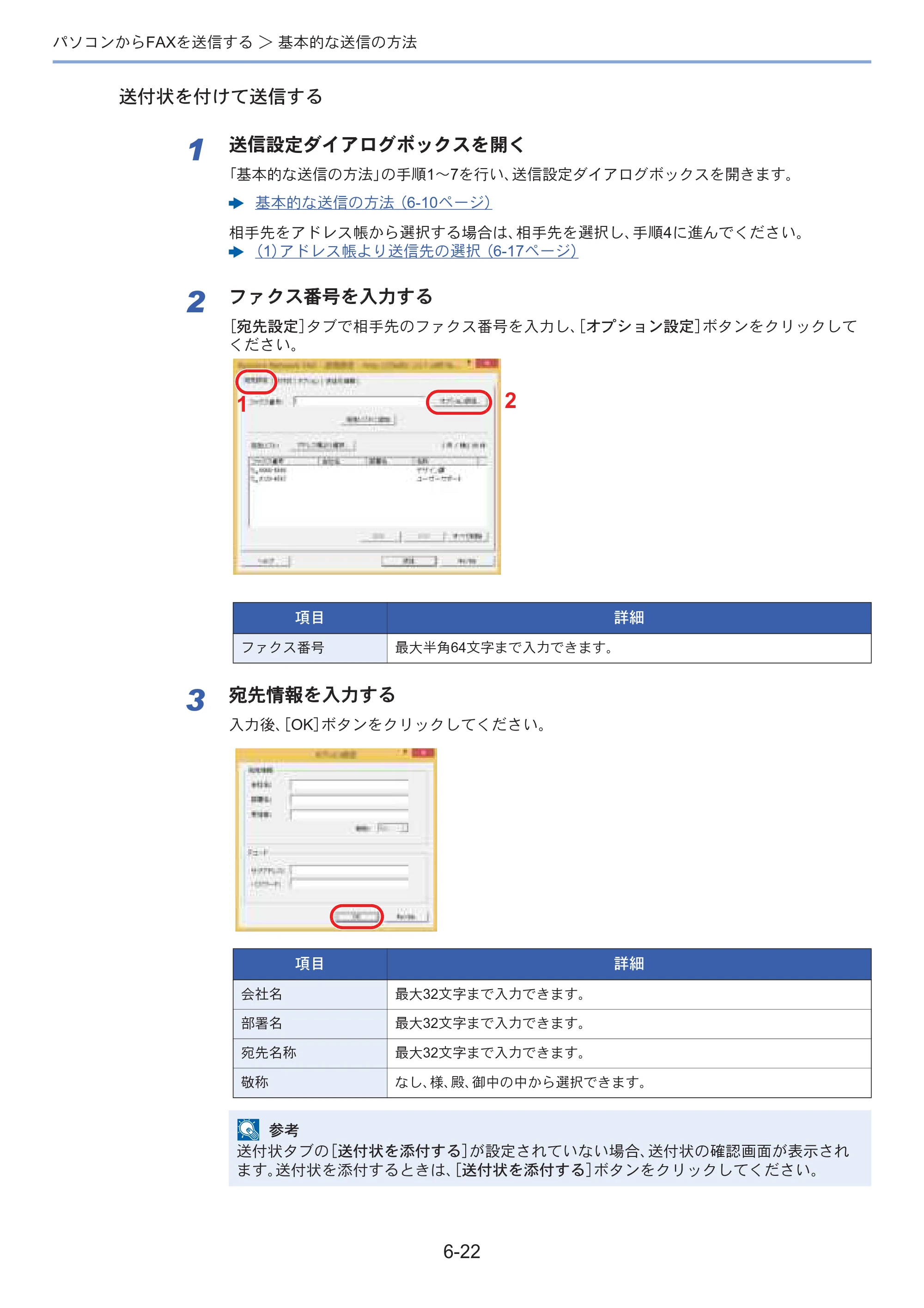This screenshot has width=924, height=1308.
Task: Follow the アドレス帳より送信先の選択 (6-17ページ) link
Action: [x=416, y=251]
